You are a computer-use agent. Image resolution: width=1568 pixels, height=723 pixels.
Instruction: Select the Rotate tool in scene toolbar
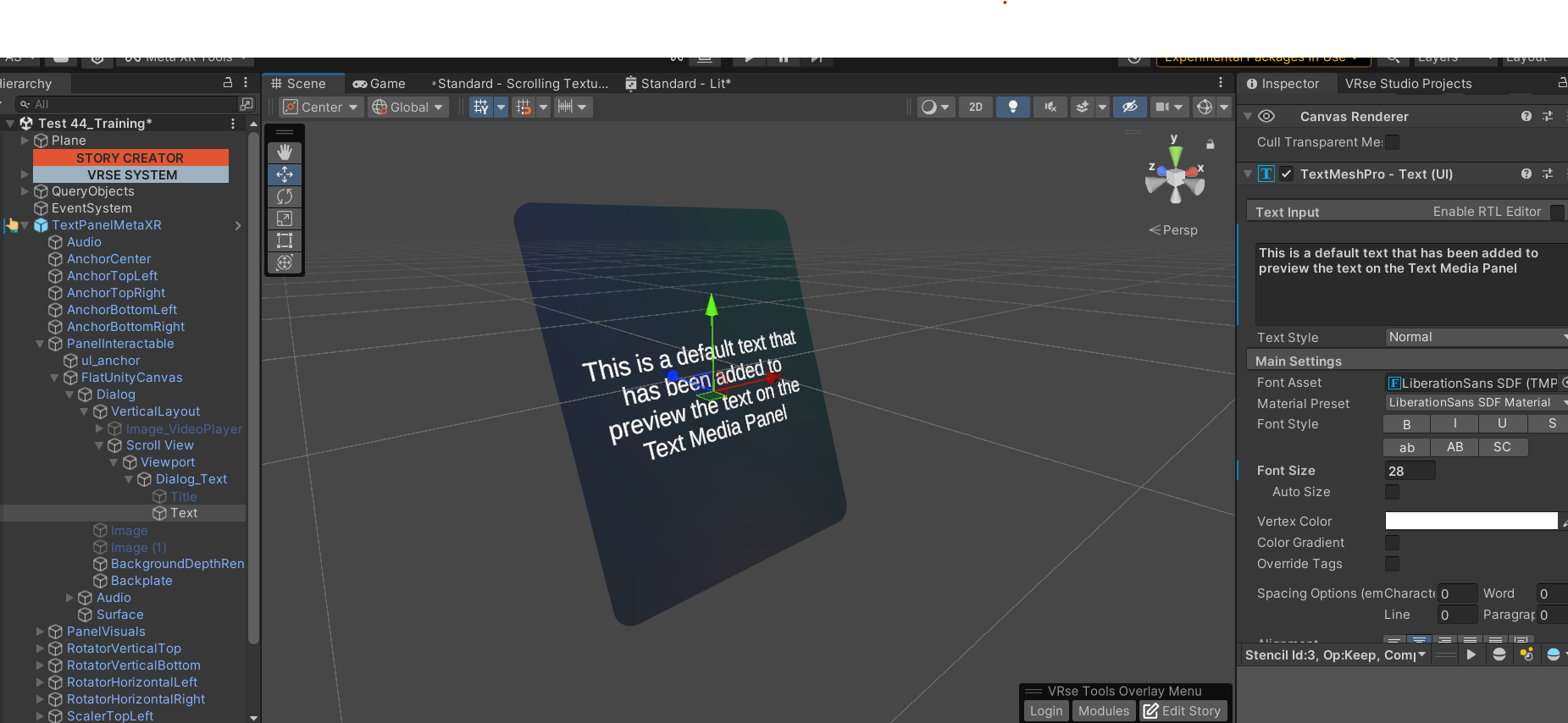point(285,196)
